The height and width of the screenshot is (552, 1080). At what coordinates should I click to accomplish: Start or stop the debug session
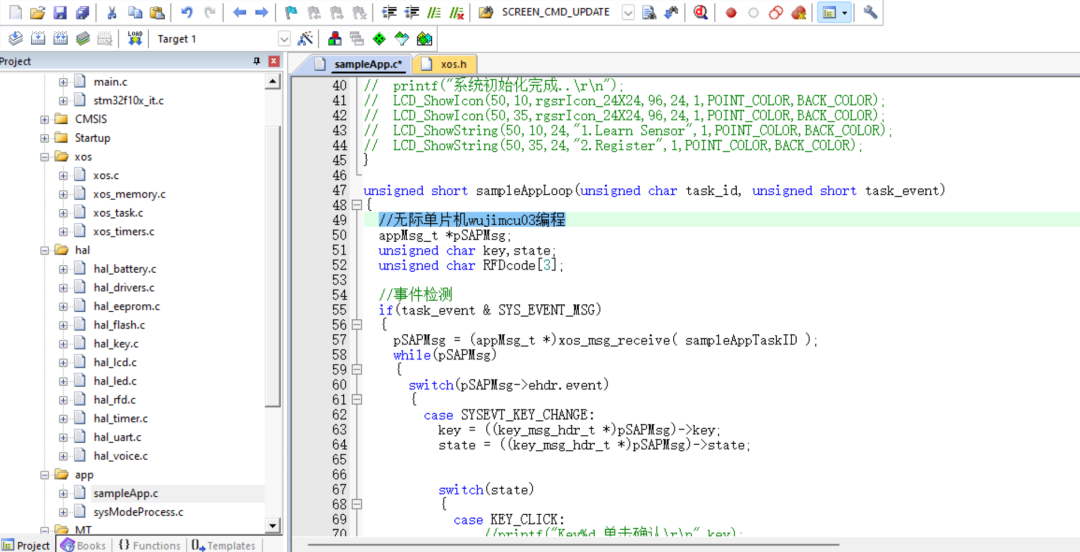pyautogui.click(x=701, y=12)
